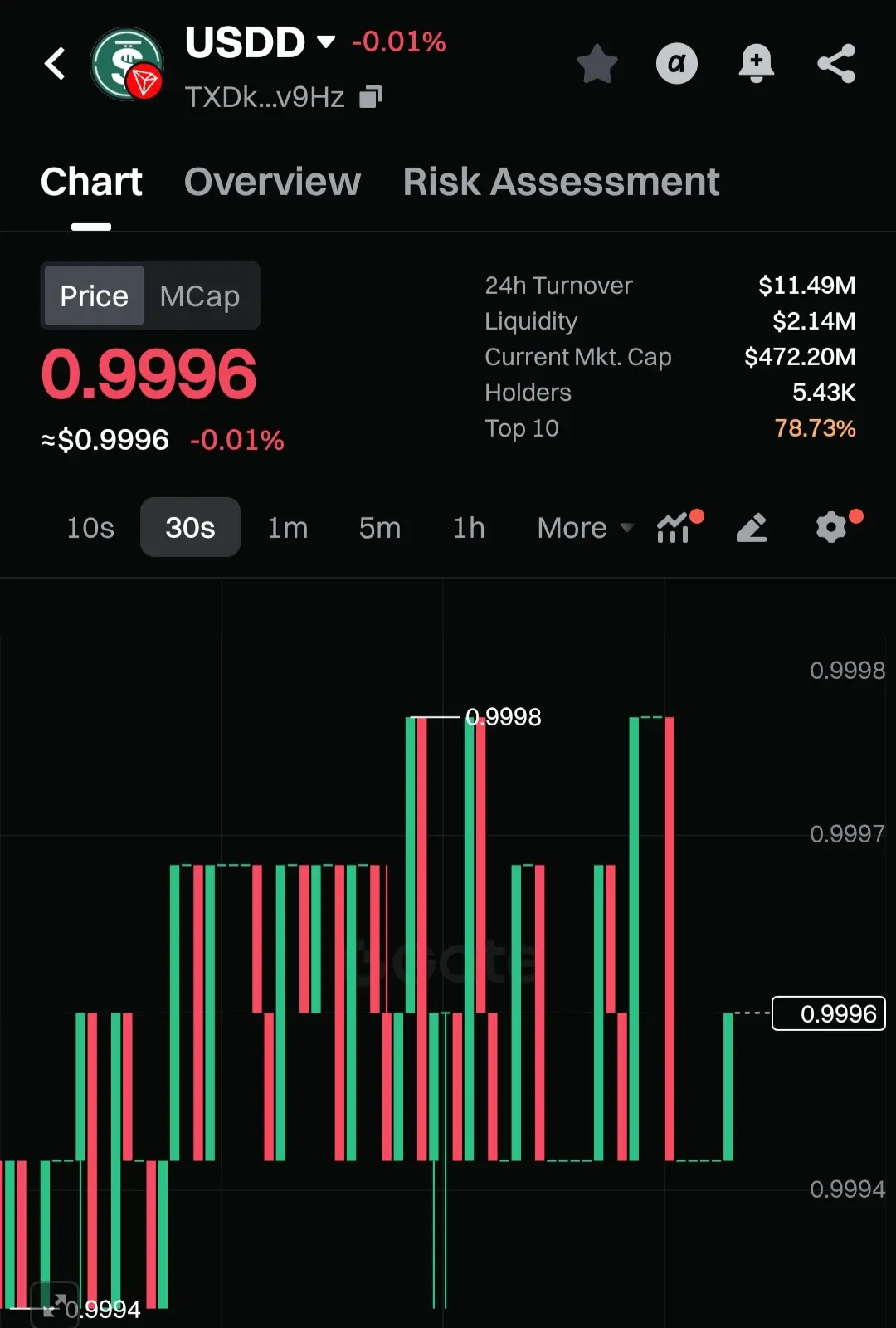
Task: Tap the 0.9998 high price marker
Action: pyautogui.click(x=503, y=716)
